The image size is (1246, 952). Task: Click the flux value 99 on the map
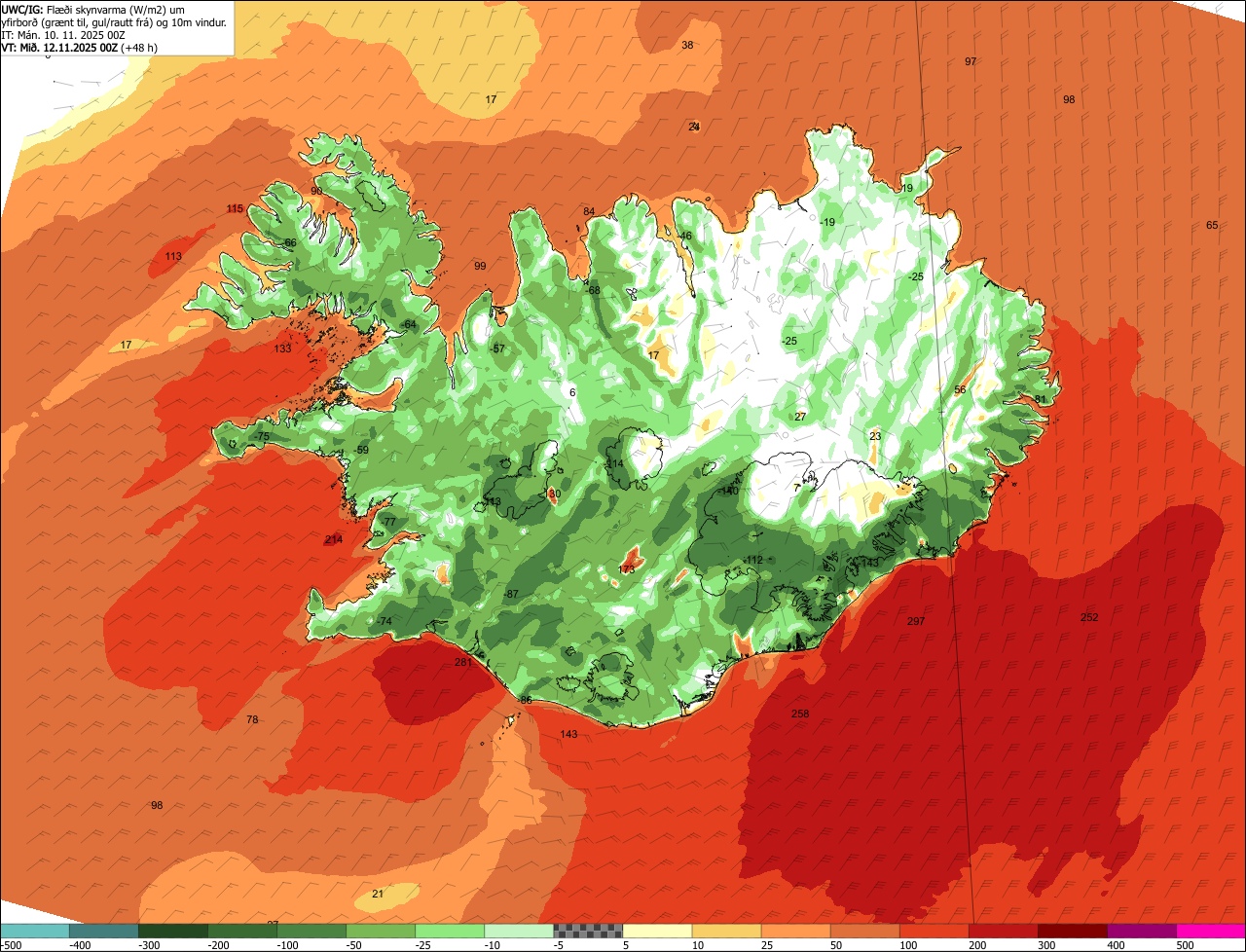pyautogui.click(x=480, y=266)
